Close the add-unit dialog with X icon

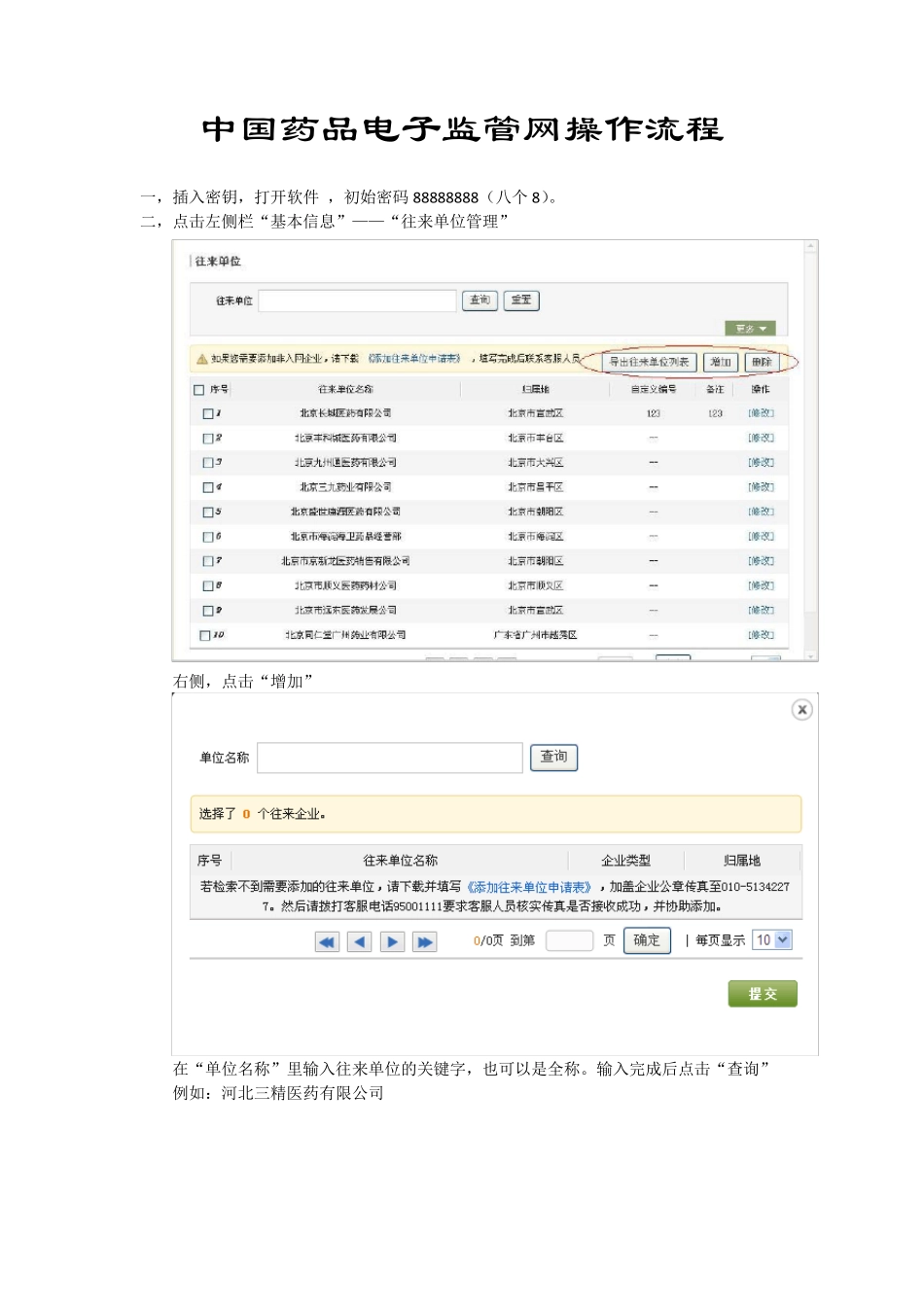(x=801, y=710)
